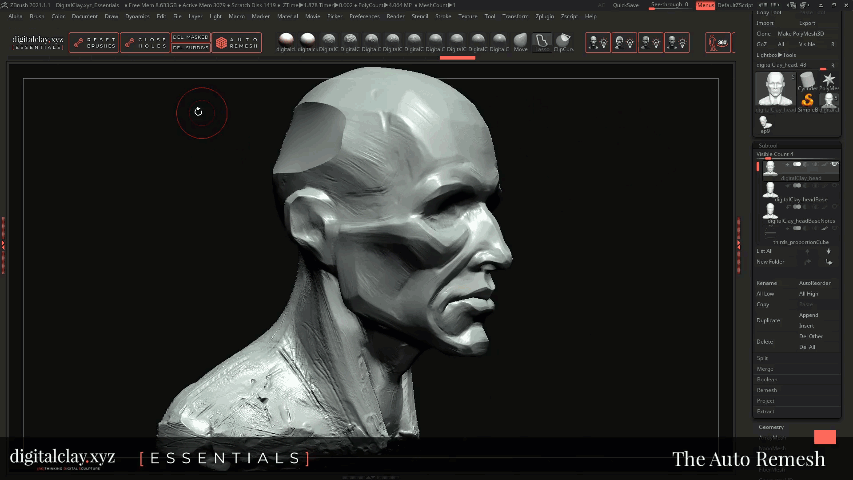Select the ninth clay brush icon
The image size is (853, 480).
click(456, 40)
